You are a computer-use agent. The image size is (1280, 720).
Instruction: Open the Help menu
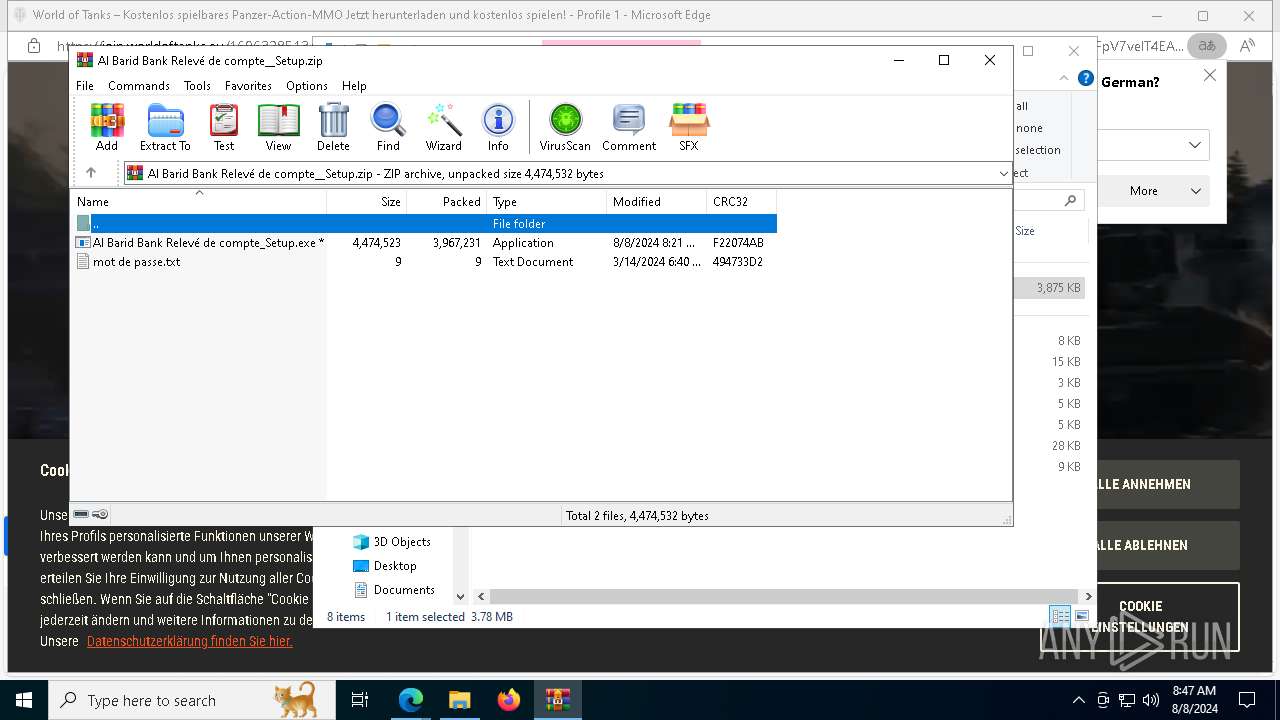coord(354,86)
